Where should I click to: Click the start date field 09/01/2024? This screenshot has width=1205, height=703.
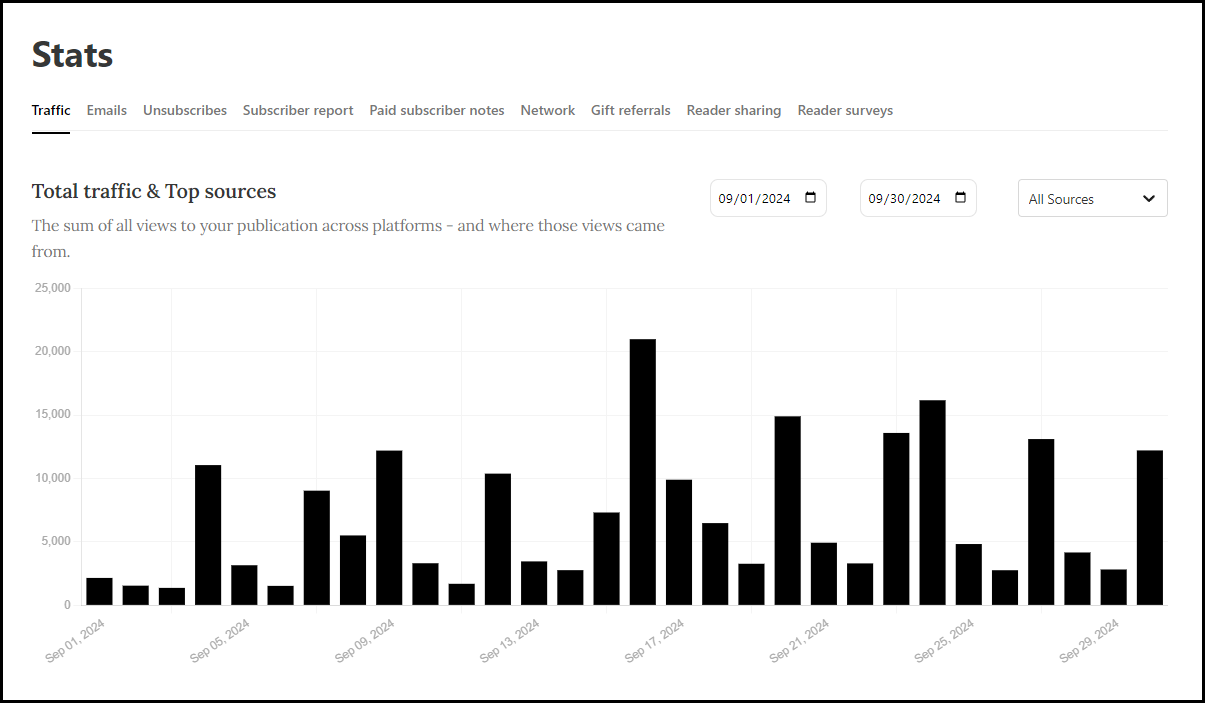tap(768, 198)
